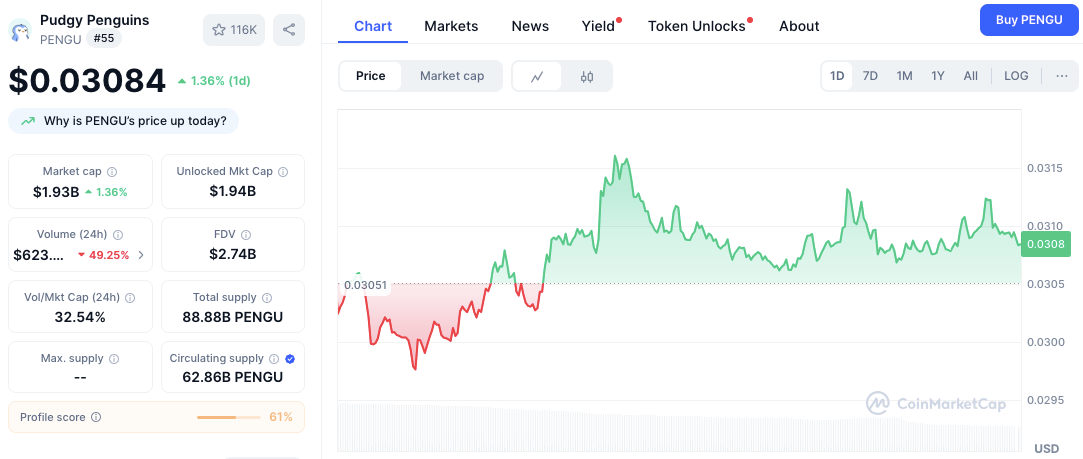The height and width of the screenshot is (459, 1083).
Task: Switch to line chart icon
Action: (x=537, y=76)
